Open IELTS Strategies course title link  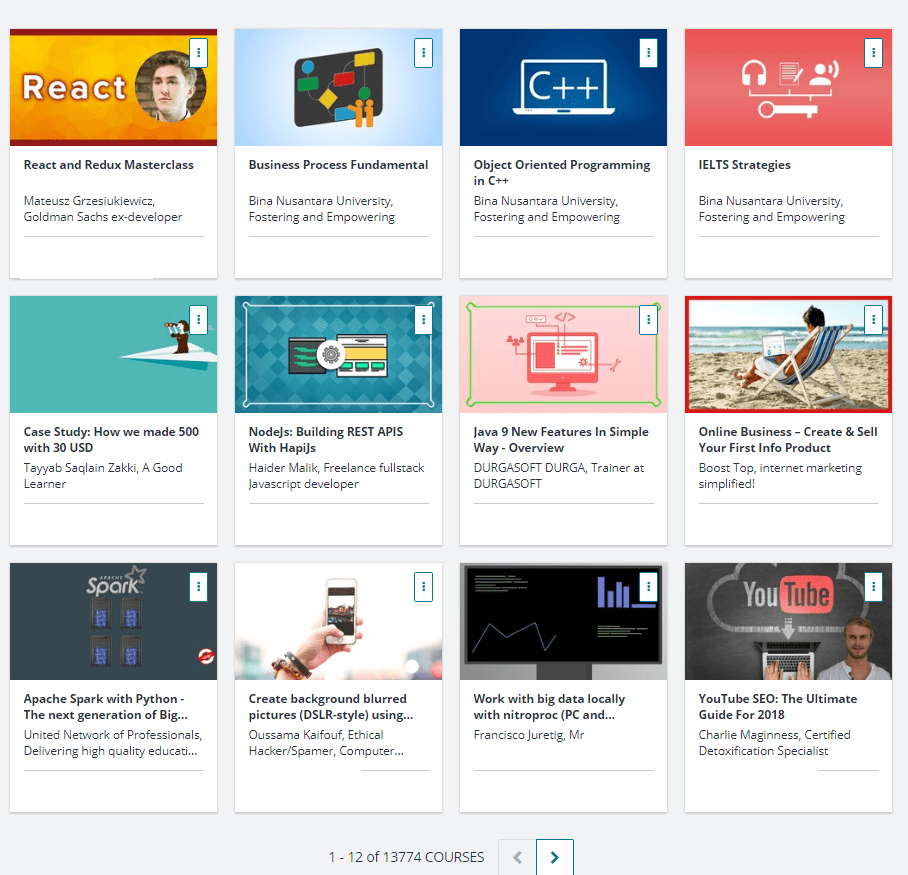(744, 165)
